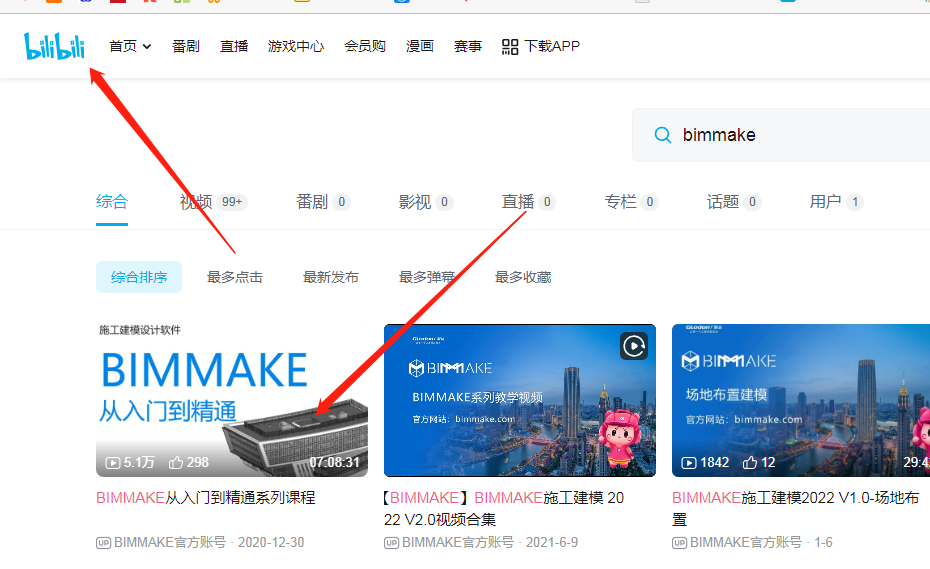Sort by 最多点击
This screenshot has height=569, width=930.
point(234,277)
